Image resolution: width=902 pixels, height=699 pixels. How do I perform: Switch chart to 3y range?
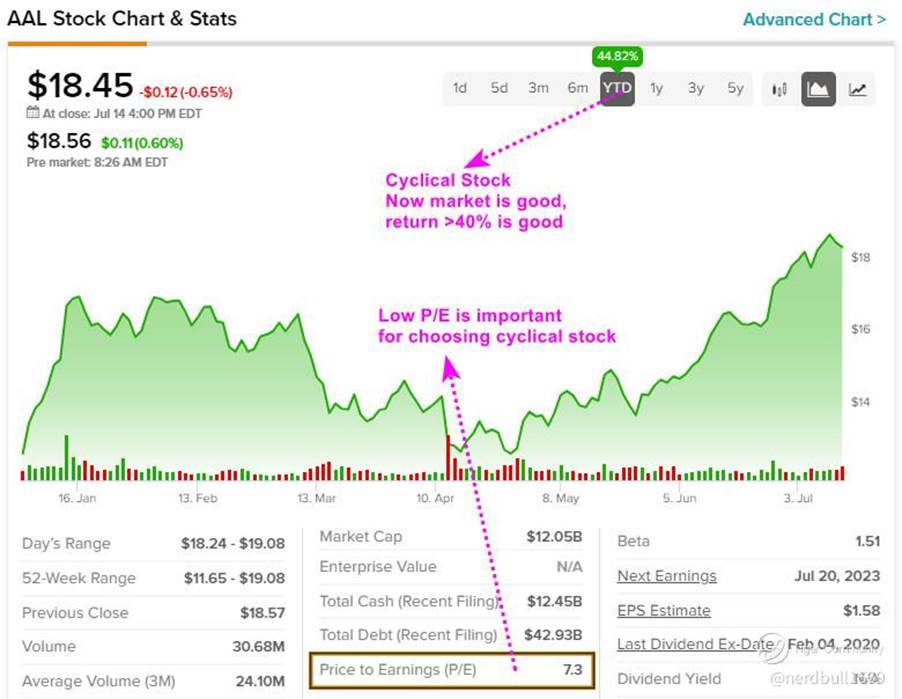[x=696, y=88]
